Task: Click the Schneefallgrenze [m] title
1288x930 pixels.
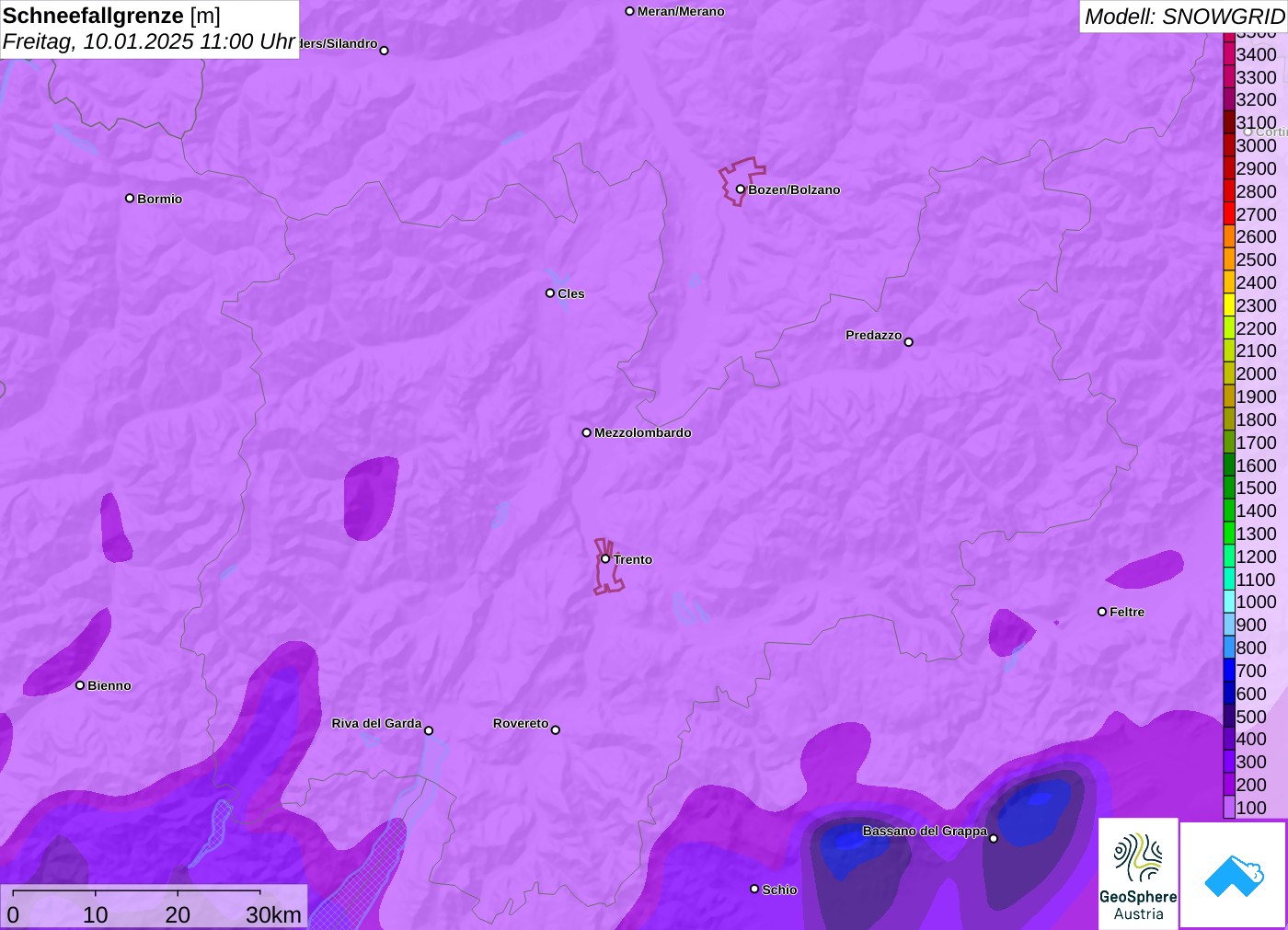Action: point(111,16)
